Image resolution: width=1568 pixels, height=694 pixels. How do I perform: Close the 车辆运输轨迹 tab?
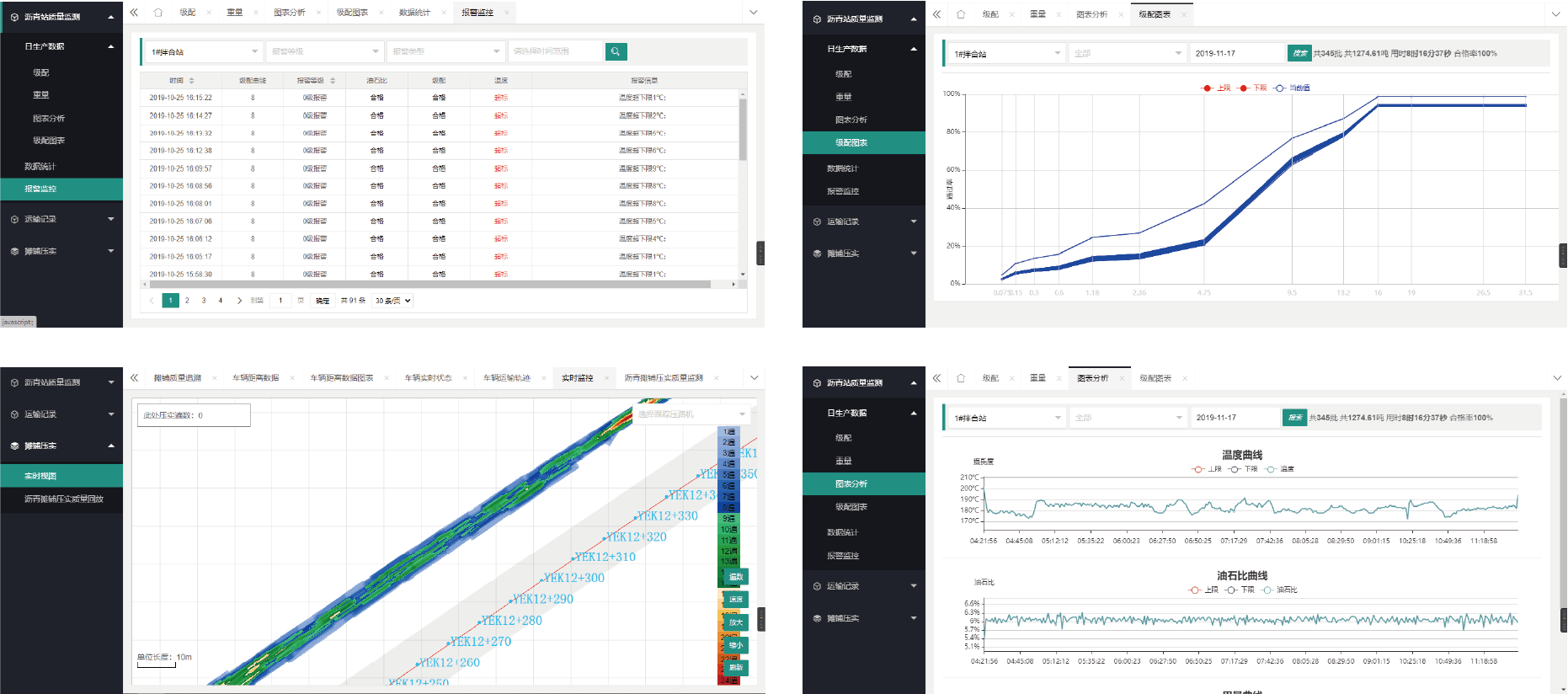[x=543, y=378]
